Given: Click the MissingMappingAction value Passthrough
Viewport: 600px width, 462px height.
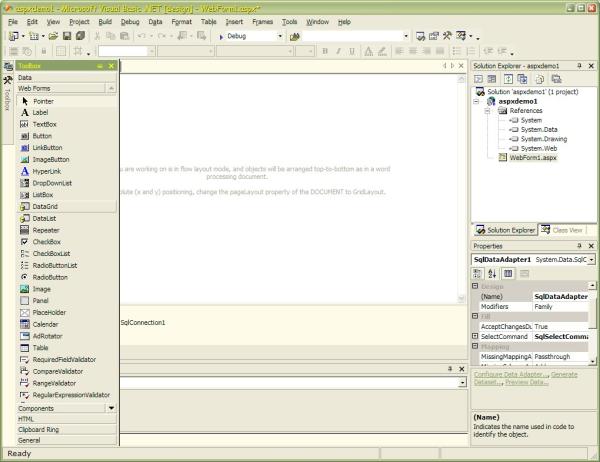Looking at the screenshot, I should point(561,357).
